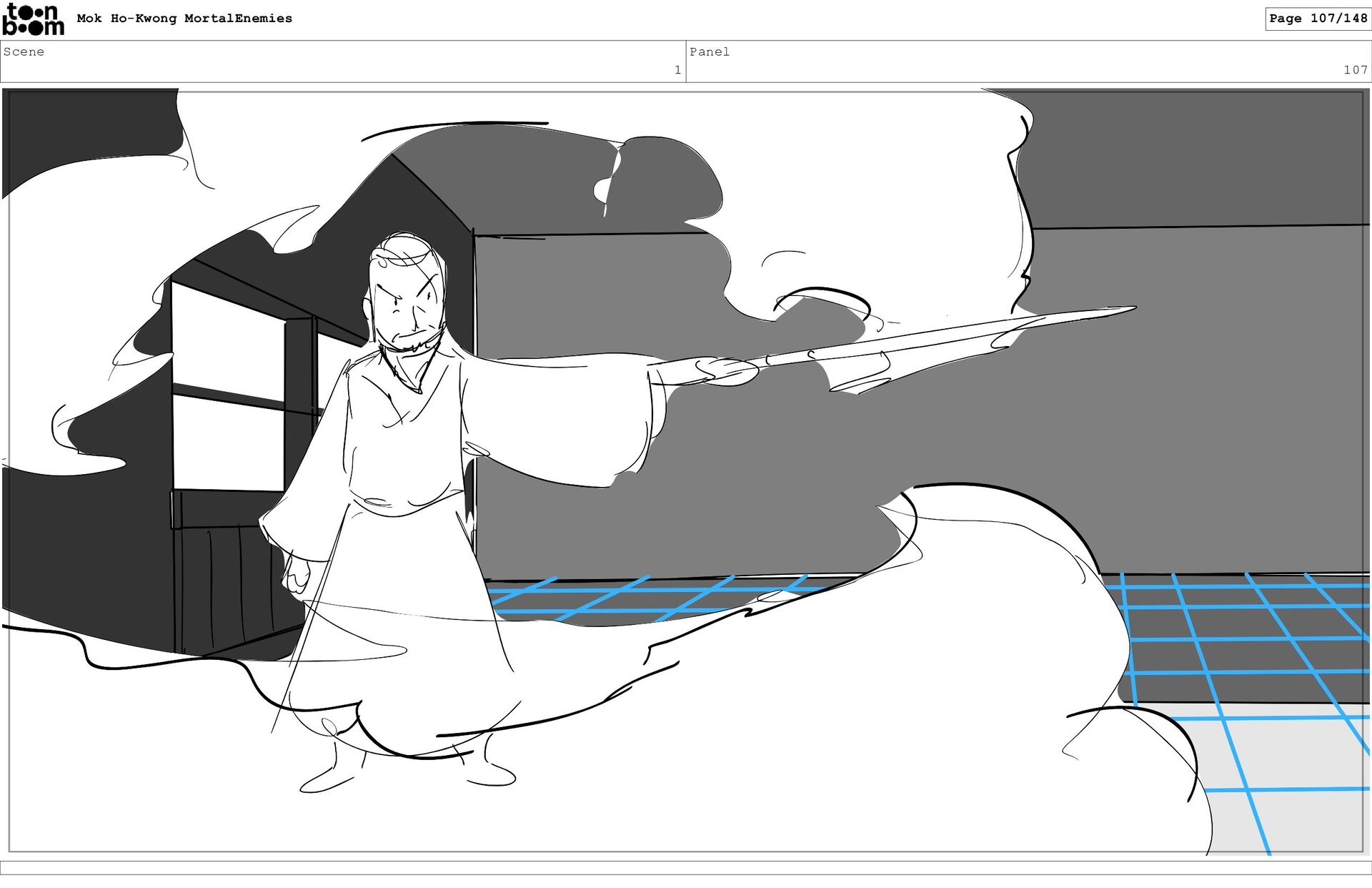1372x888 pixels.
Task: Select the Scene header label
Action: (x=24, y=51)
